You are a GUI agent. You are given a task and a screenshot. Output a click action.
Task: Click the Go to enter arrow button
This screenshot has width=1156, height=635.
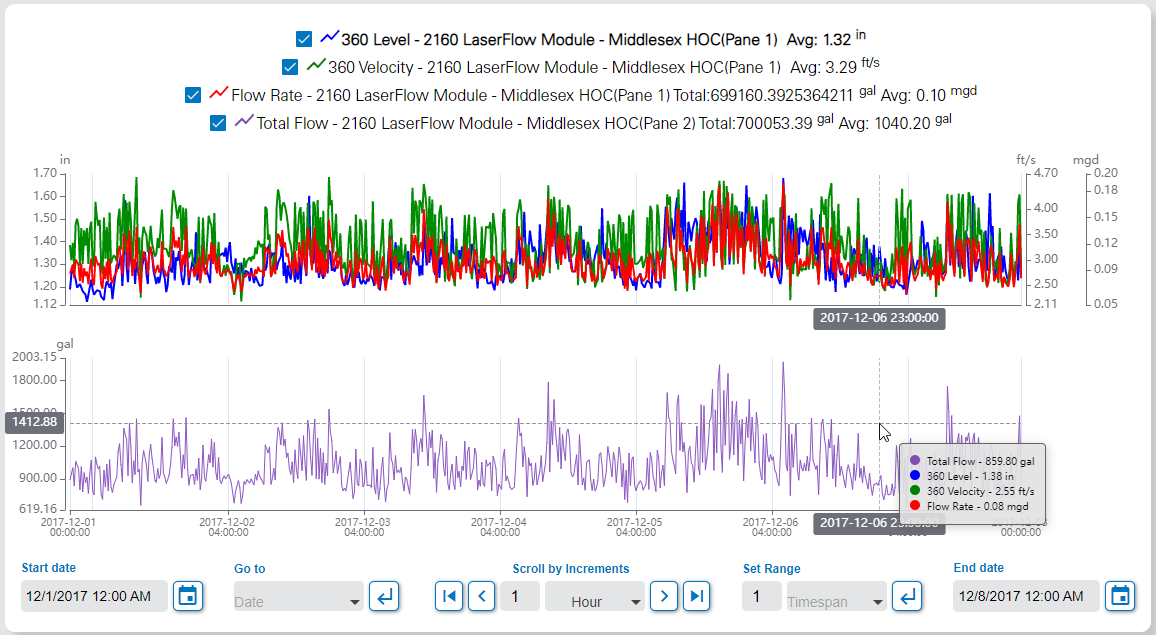(x=384, y=596)
